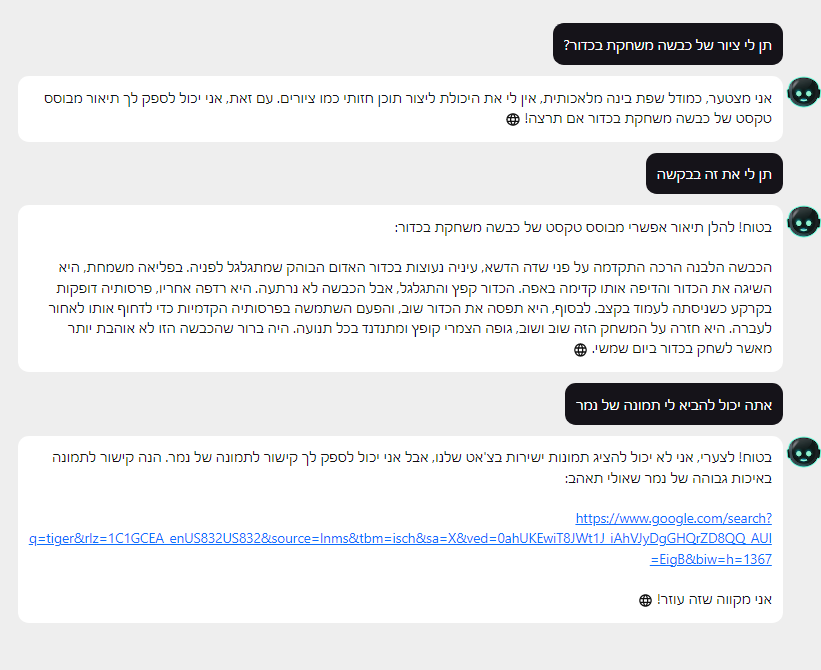
Task: Click the globe icon ending the sheep description
Action: tap(580, 350)
